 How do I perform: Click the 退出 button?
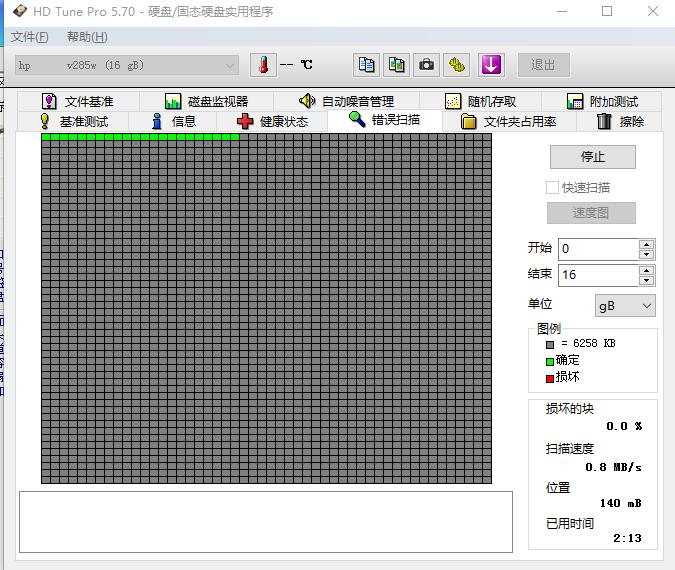point(544,65)
